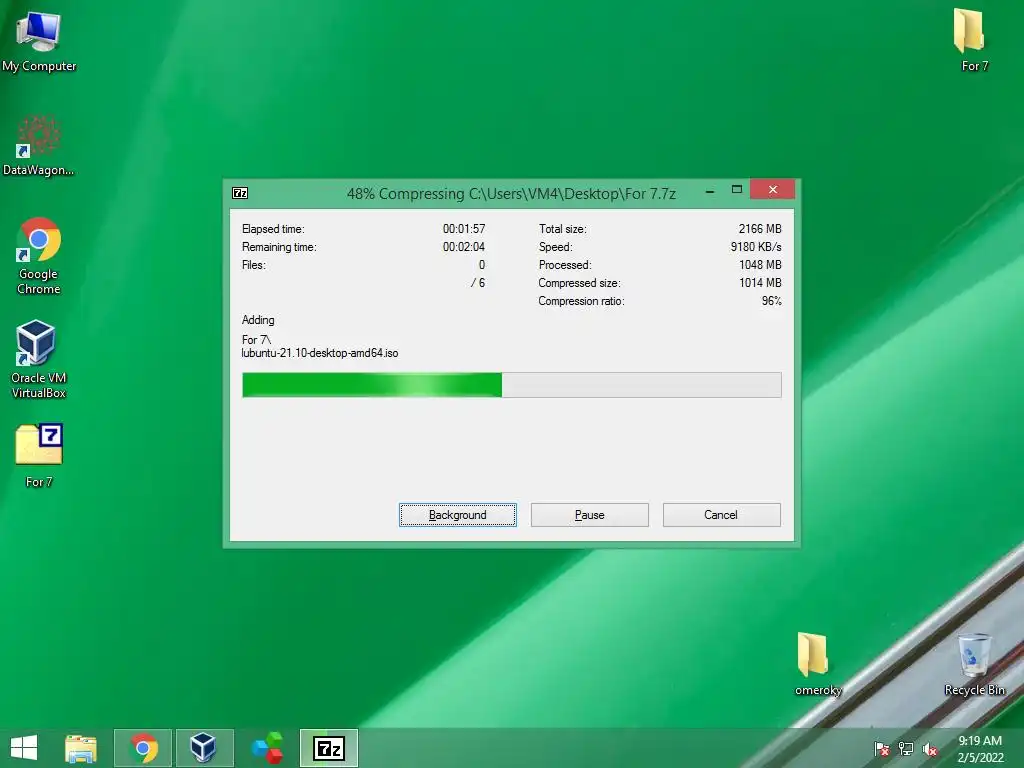Click the compression progress bar
Image resolution: width=1024 pixels, height=768 pixels.
pos(511,385)
